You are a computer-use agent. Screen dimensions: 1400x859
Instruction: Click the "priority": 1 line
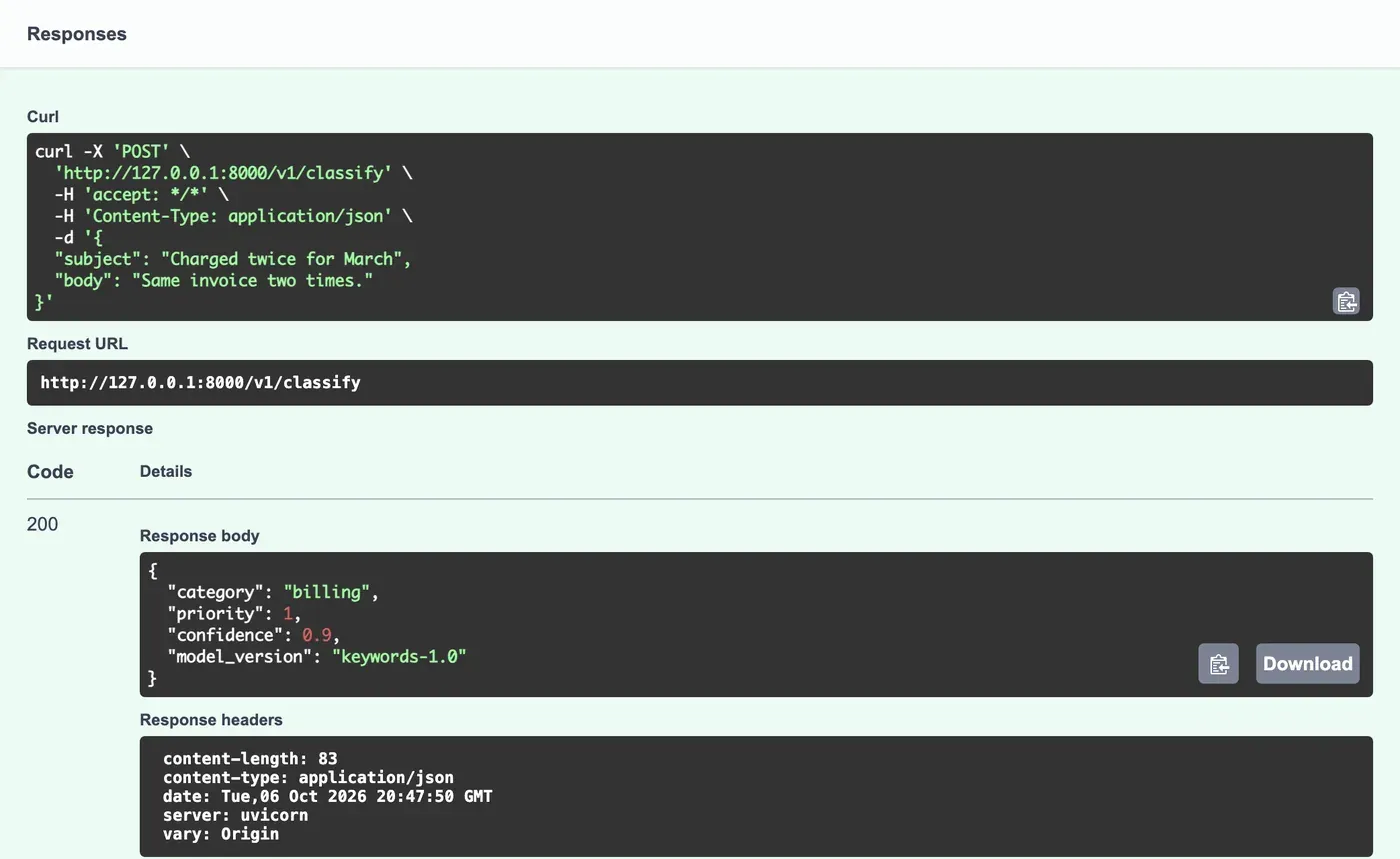pyautogui.click(x=234, y=614)
